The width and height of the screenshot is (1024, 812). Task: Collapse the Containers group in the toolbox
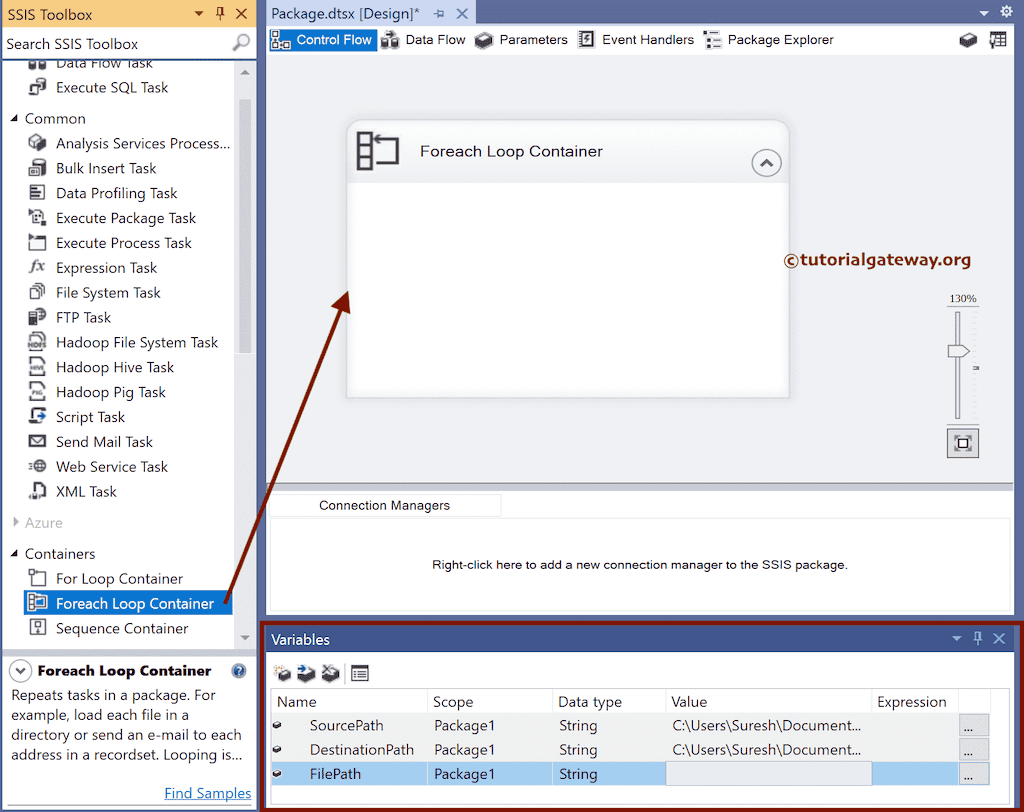coord(13,553)
